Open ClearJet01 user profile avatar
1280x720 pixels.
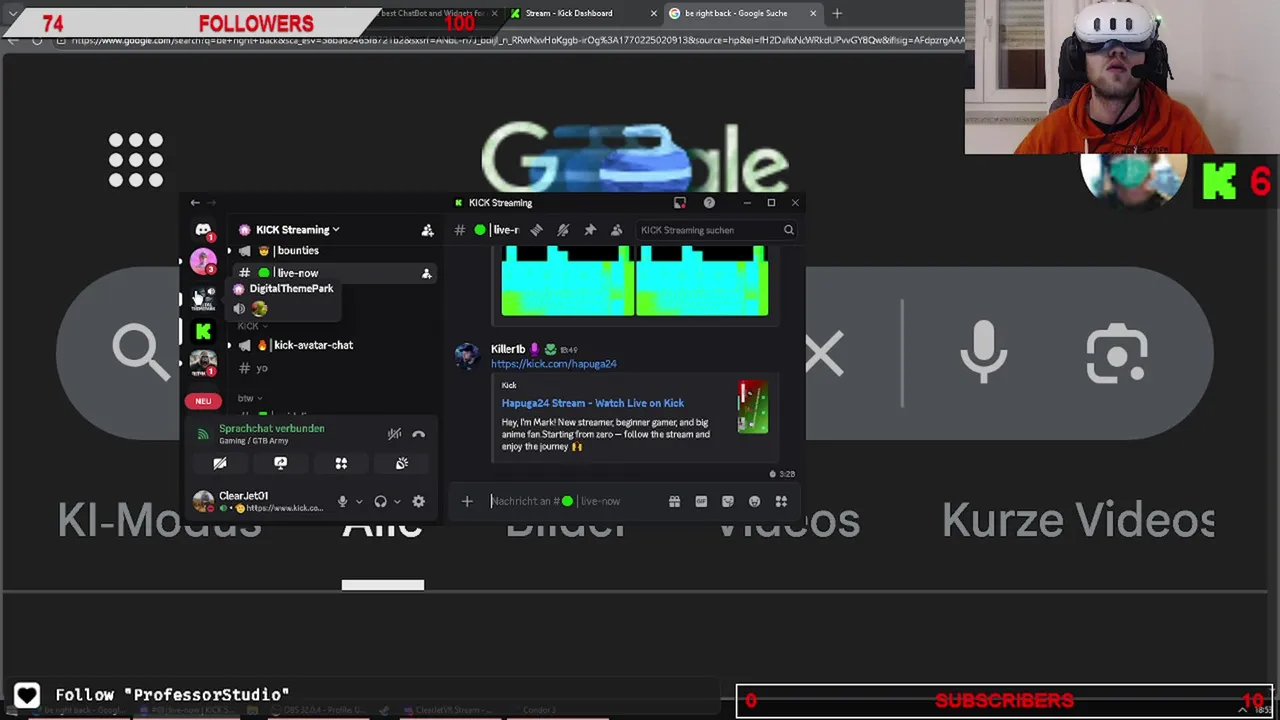203,501
